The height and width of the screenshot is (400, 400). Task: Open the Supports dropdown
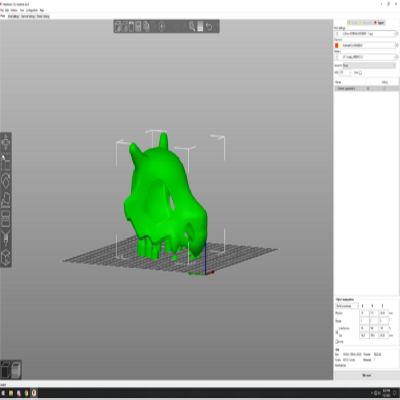pos(369,66)
